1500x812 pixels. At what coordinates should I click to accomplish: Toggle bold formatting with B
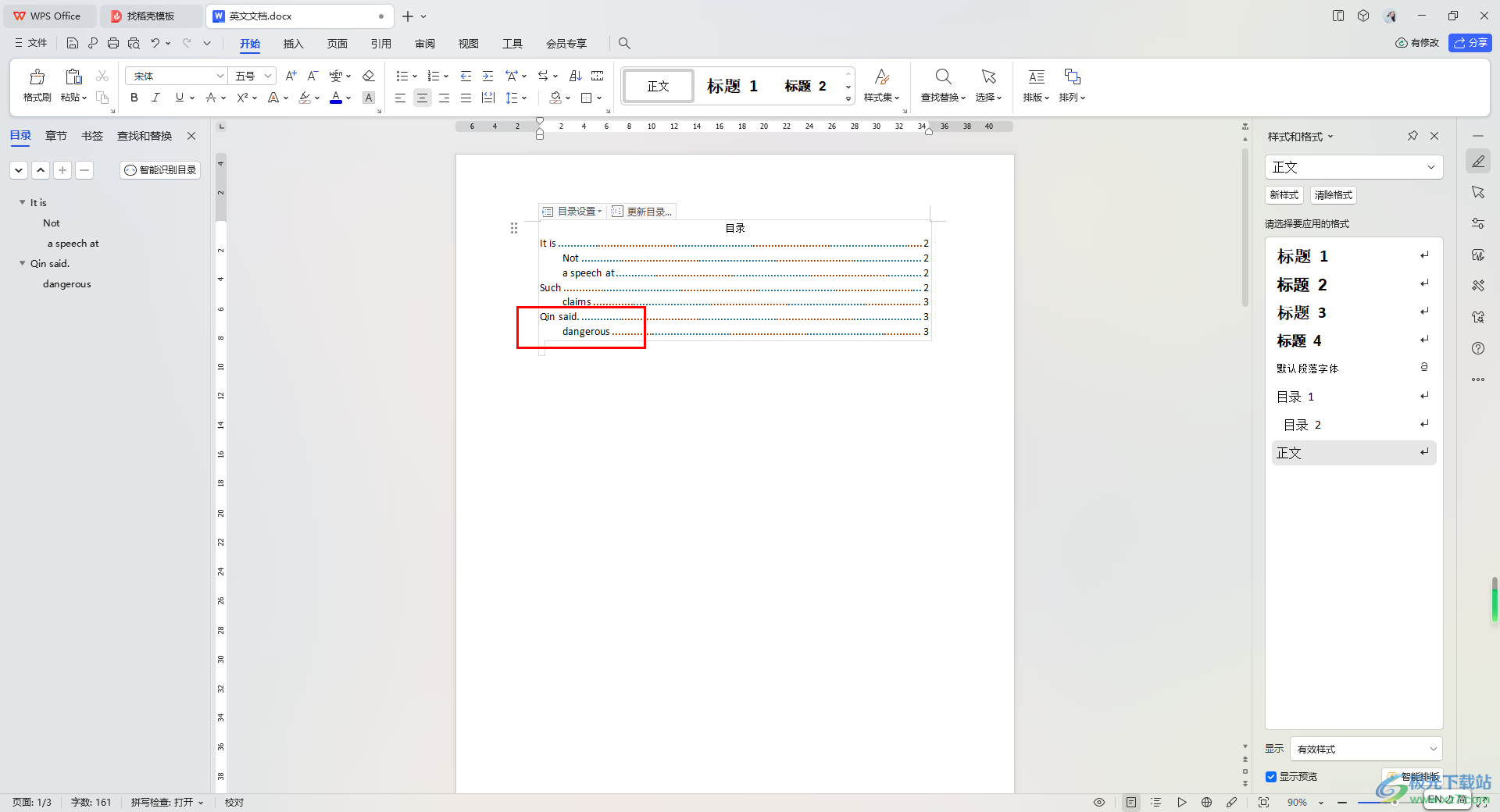pyautogui.click(x=134, y=98)
